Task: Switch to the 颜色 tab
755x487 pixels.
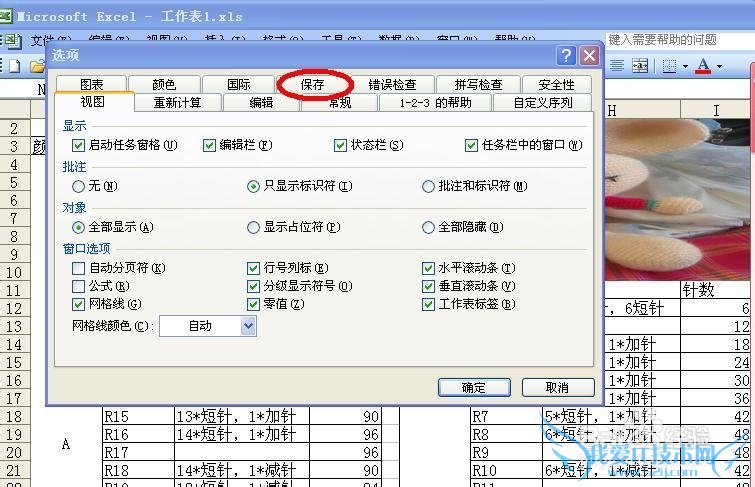Action: 164,84
